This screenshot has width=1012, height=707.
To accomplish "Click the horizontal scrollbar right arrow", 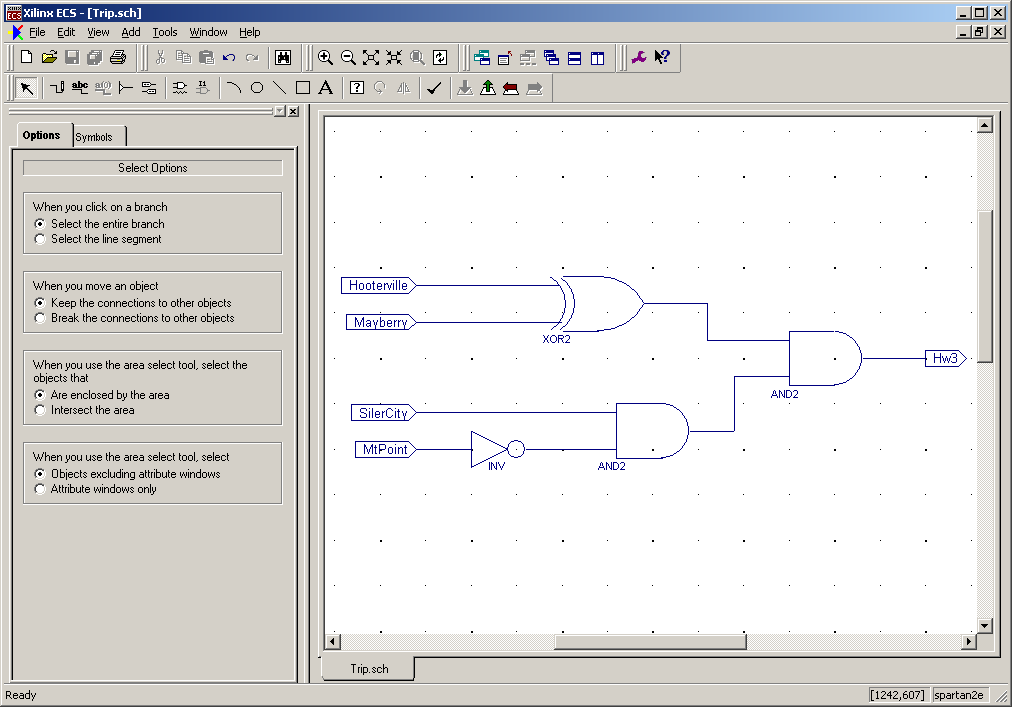I will pyautogui.click(x=968, y=642).
